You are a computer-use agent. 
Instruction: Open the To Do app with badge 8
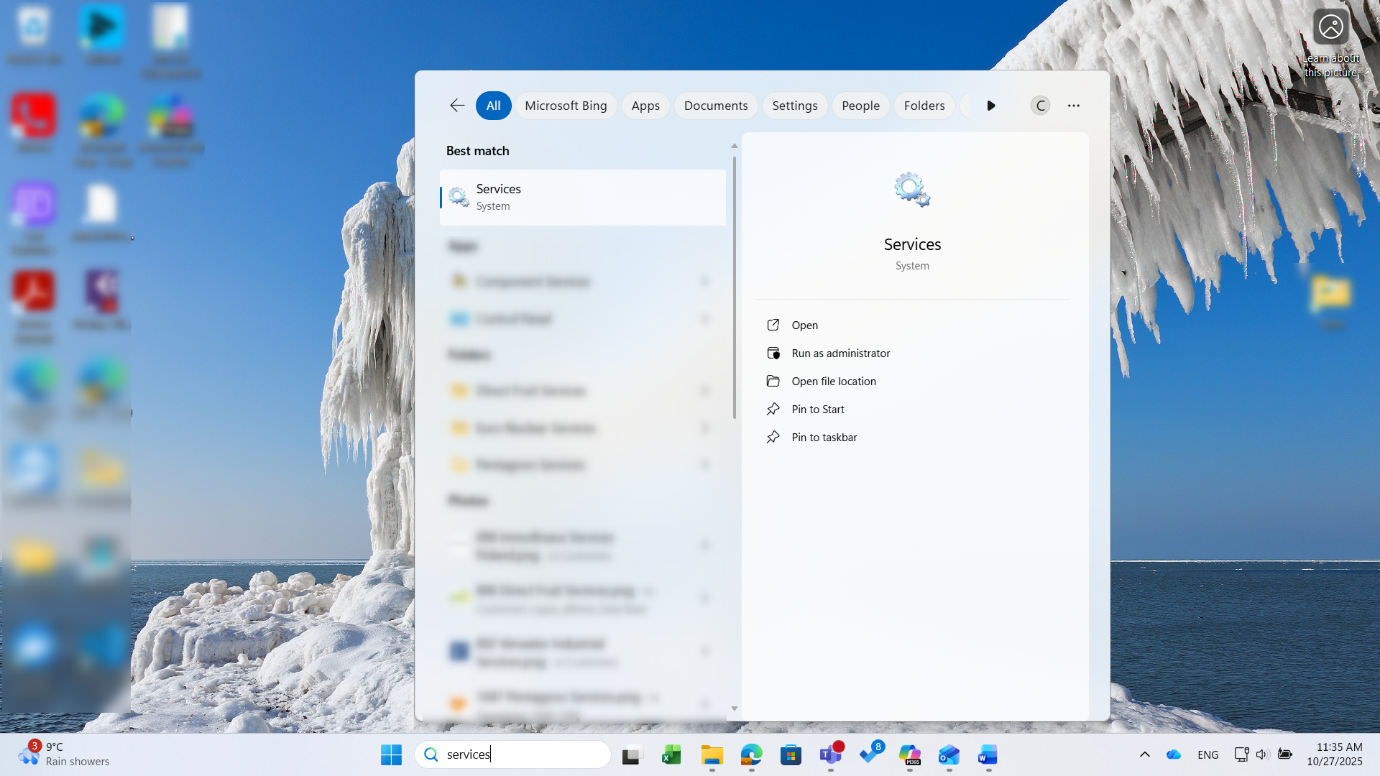click(x=871, y=755)
